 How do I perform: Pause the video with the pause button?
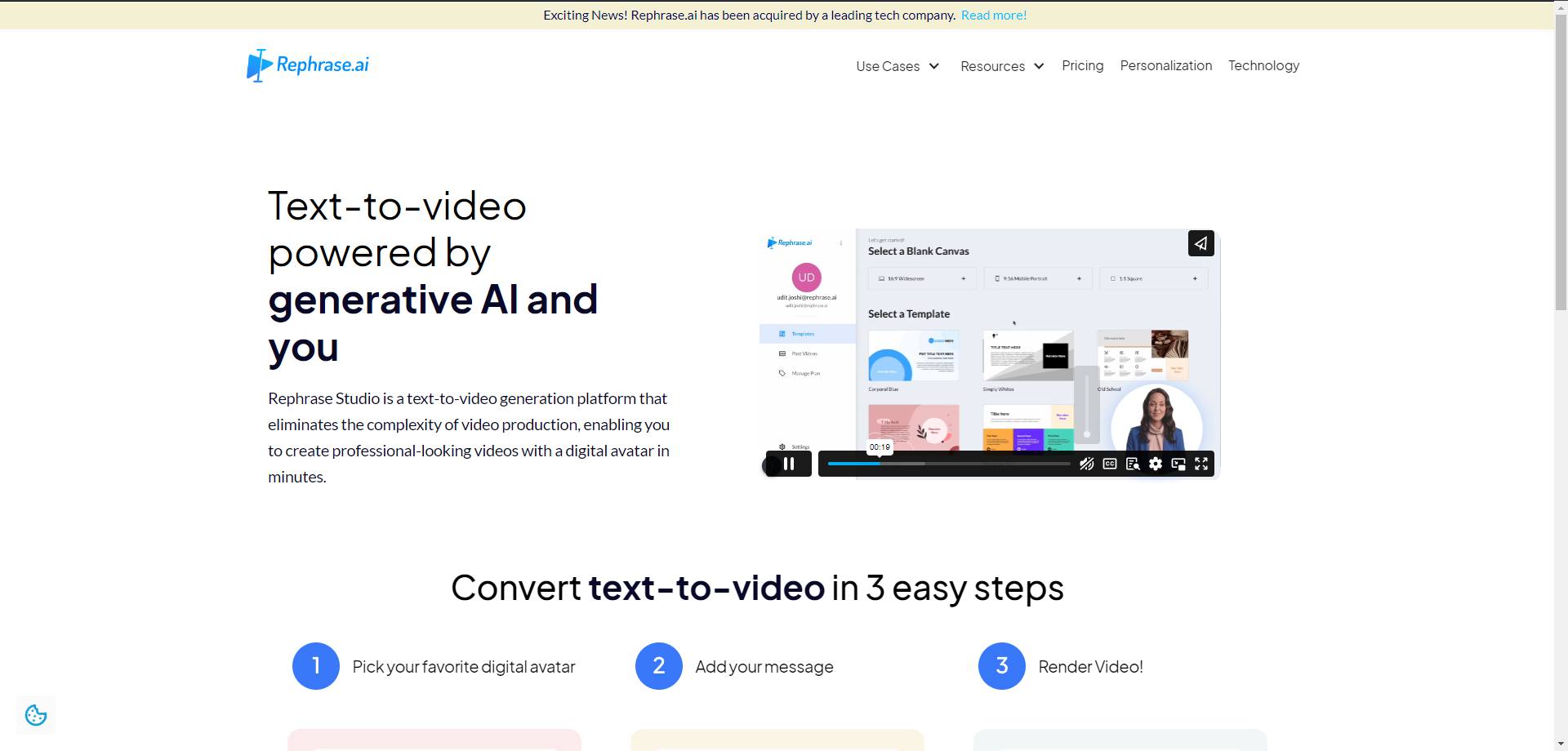coord(789,464)
